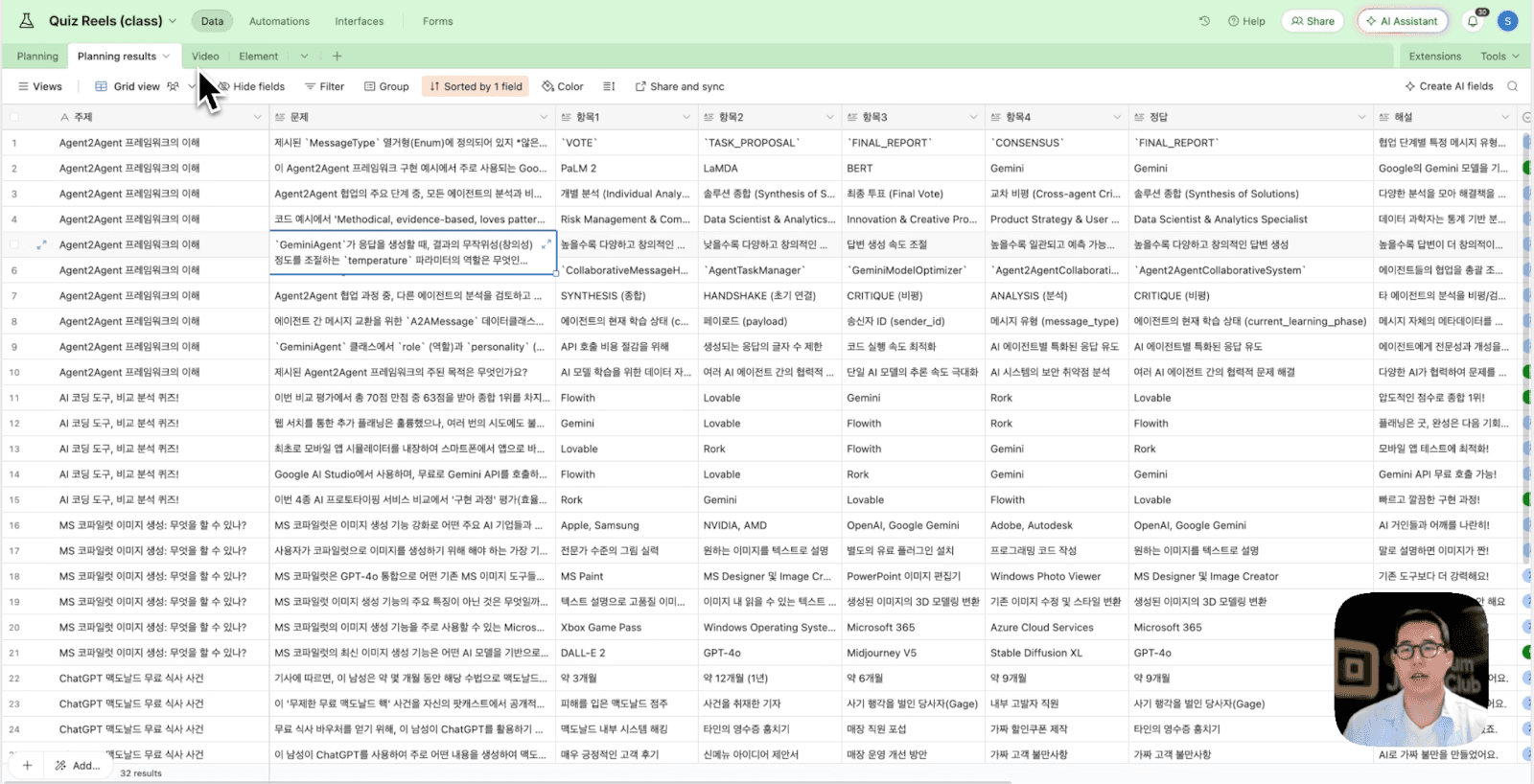The height and width of the screenshot is (784, 1534).
Task: Open the 정답 column dropdown arrow
Action: [1361, 117]
